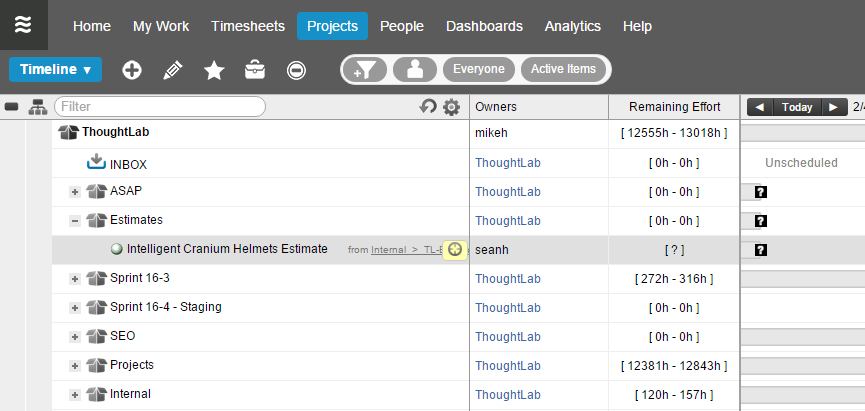Open the column settings gear icon

point(451,107)
